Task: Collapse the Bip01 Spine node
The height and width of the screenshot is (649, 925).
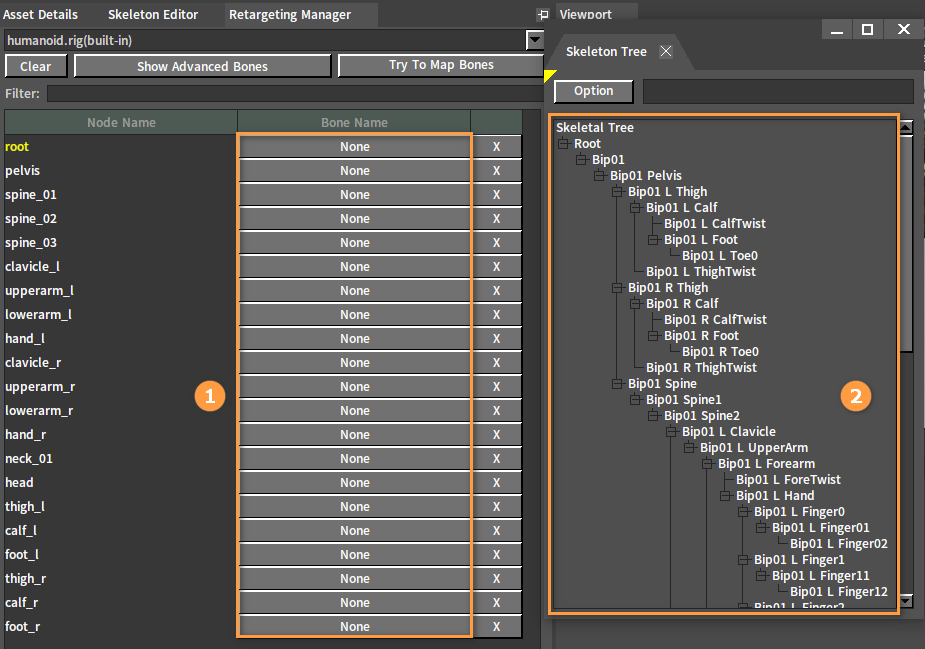Action: click(617, 384)
